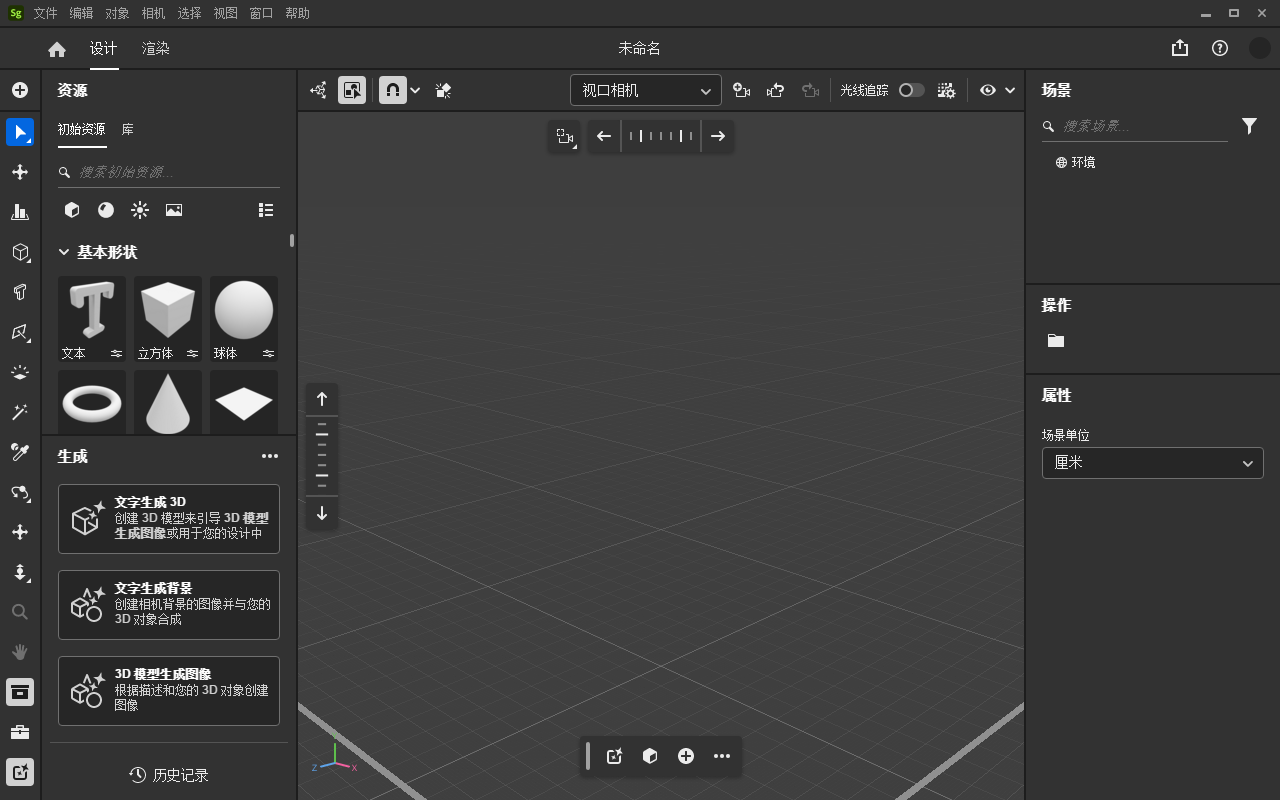This screenshot has width=1280, height=800.
Task: Click the horizontal camera rotation slider ticks
Action: point(661,136)
